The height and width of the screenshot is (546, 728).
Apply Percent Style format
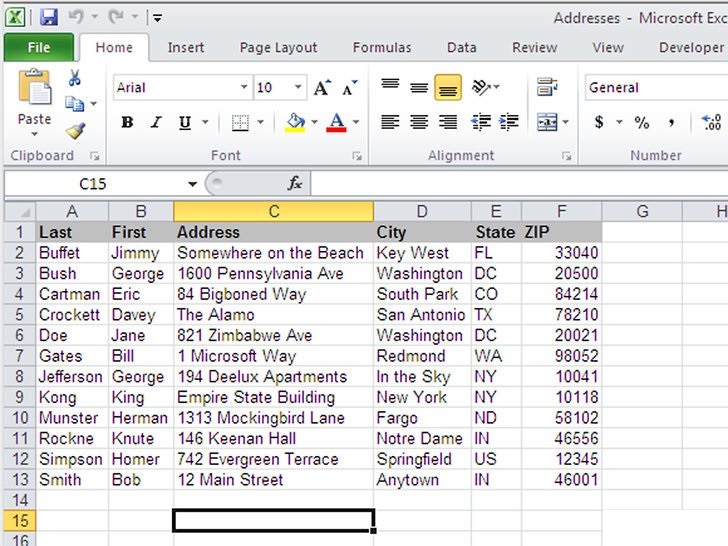(642, 123)
